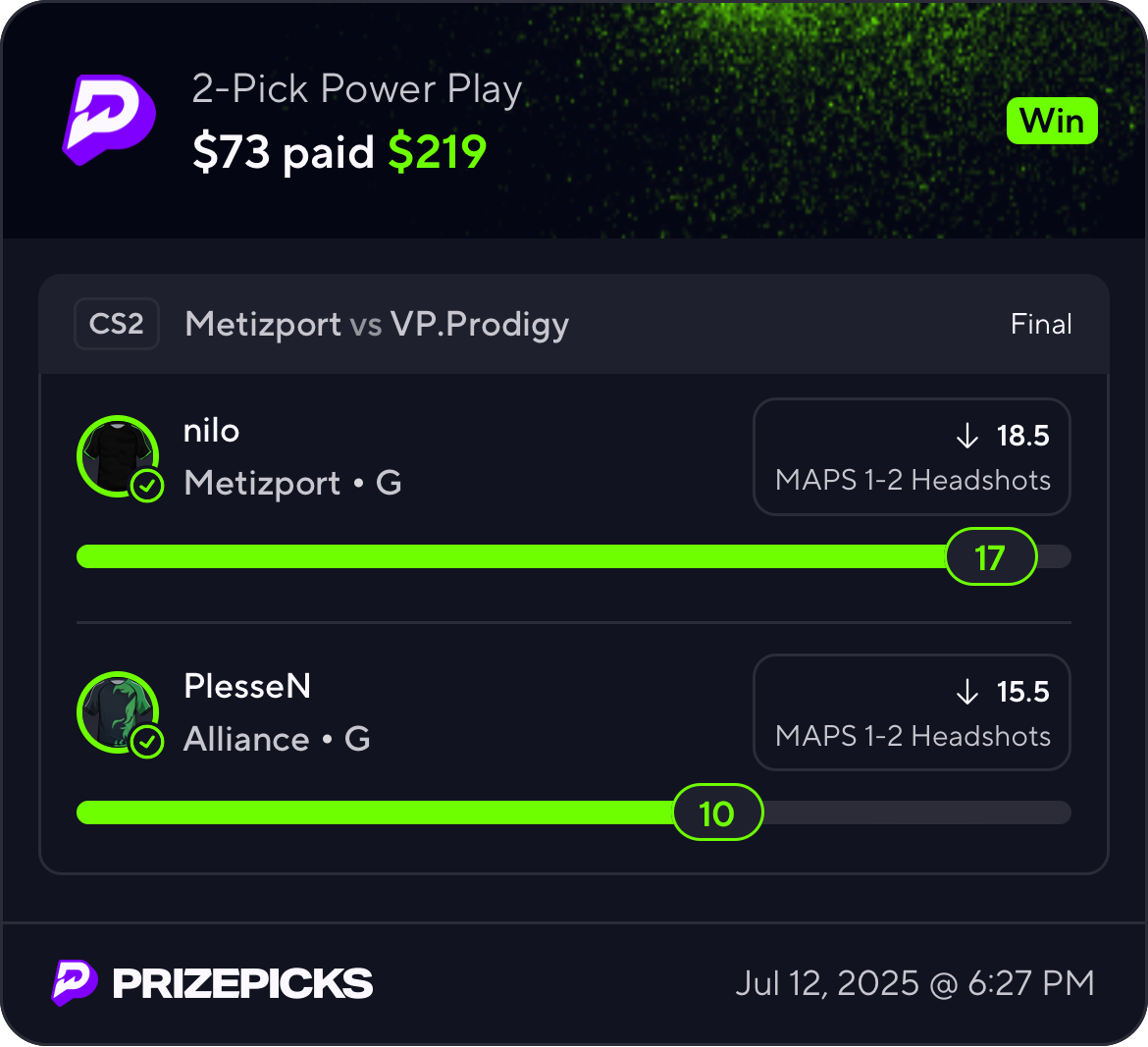The image size is (1148, 1047).
Task: Click the checkmark badge on PlesseN's avatar
Action: point(147,742)
